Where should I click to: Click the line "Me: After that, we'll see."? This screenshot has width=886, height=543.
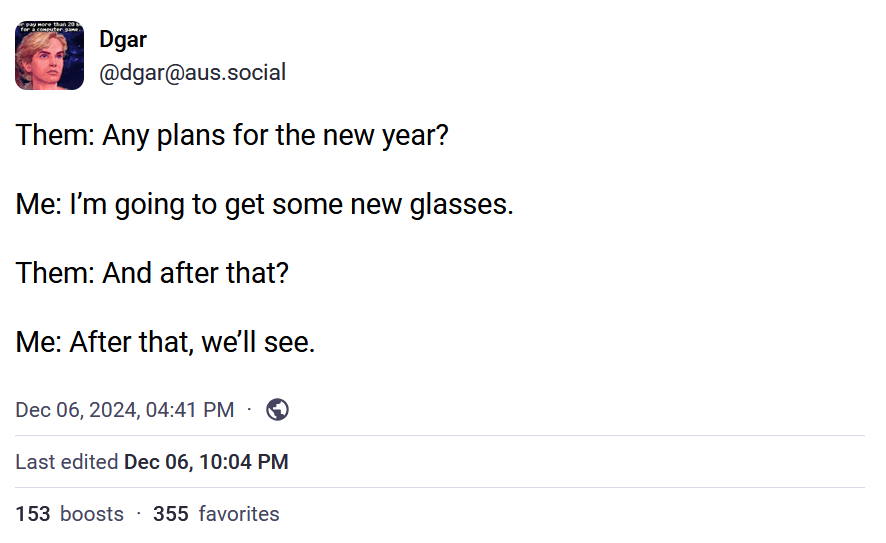(x=165, y=343)
